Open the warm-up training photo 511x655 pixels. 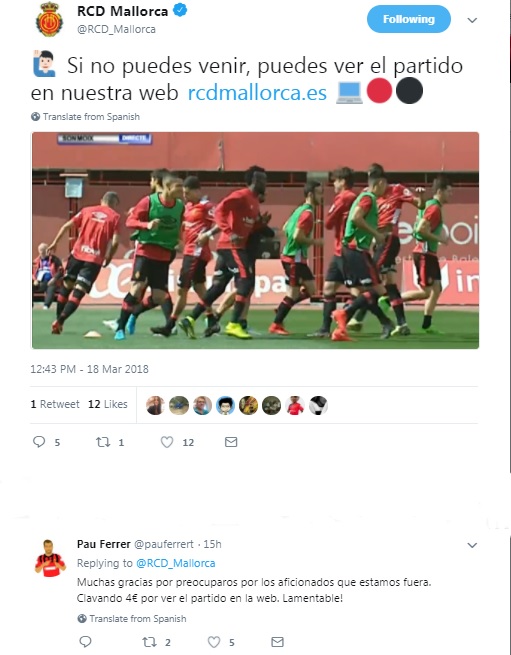(x=255, y=240)
